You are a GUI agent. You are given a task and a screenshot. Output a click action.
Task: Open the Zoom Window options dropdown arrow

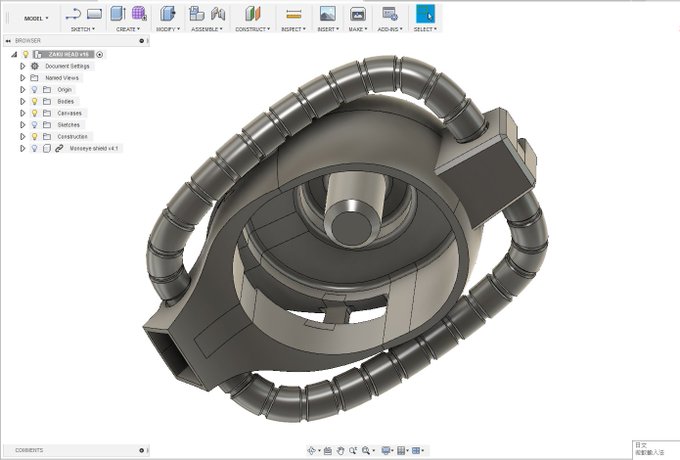(x=374, y=451)
